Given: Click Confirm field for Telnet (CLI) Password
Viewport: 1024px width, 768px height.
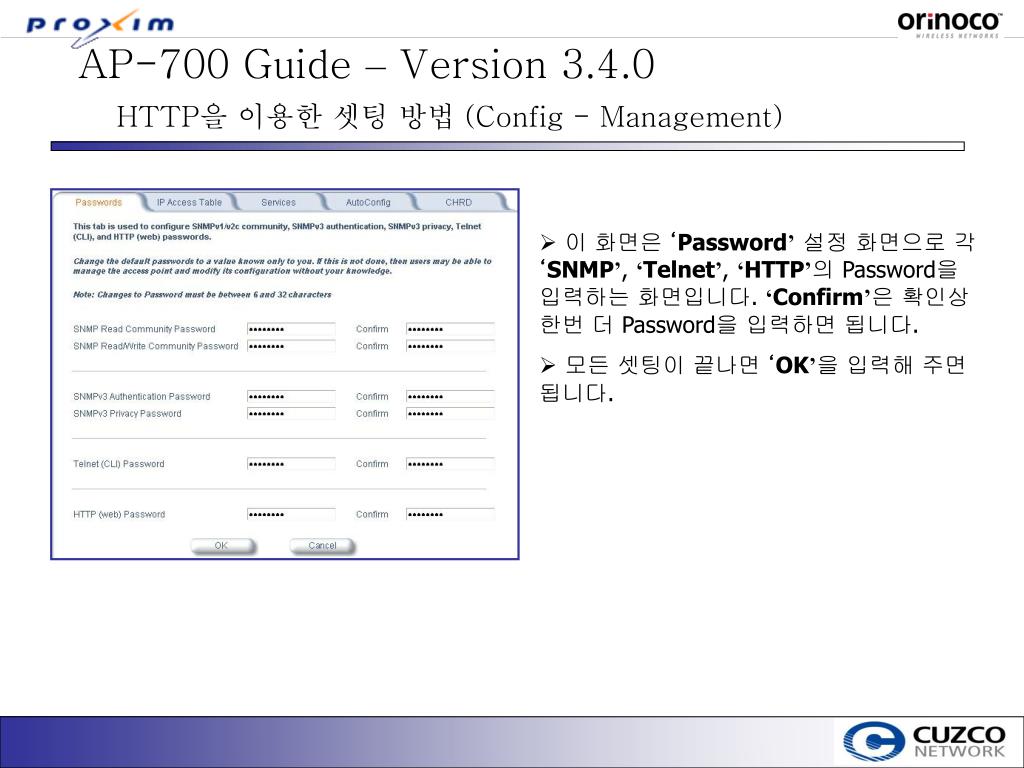Looking at the screenshot, I should click(x=450, y=464).
